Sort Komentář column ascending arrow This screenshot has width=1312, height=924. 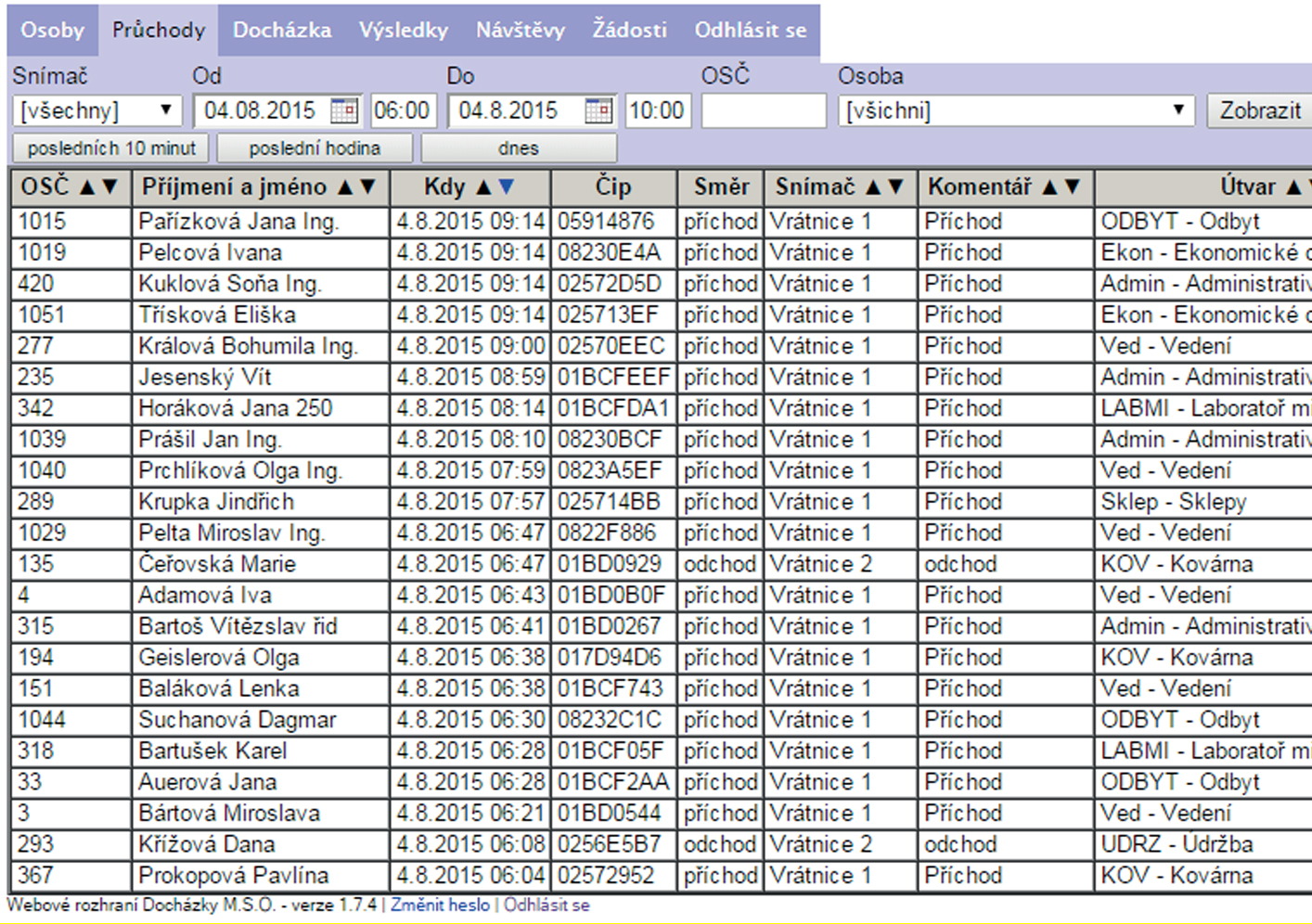point(1049,187)
